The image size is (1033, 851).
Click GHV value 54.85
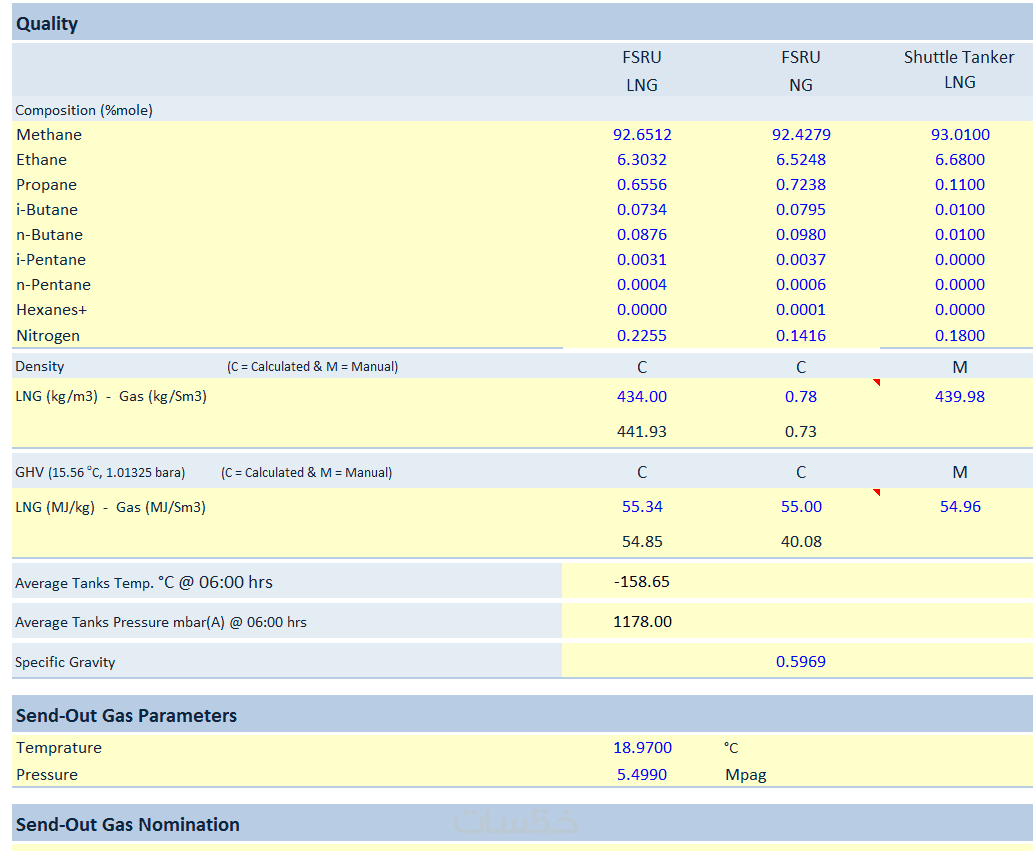pos(642,541)
